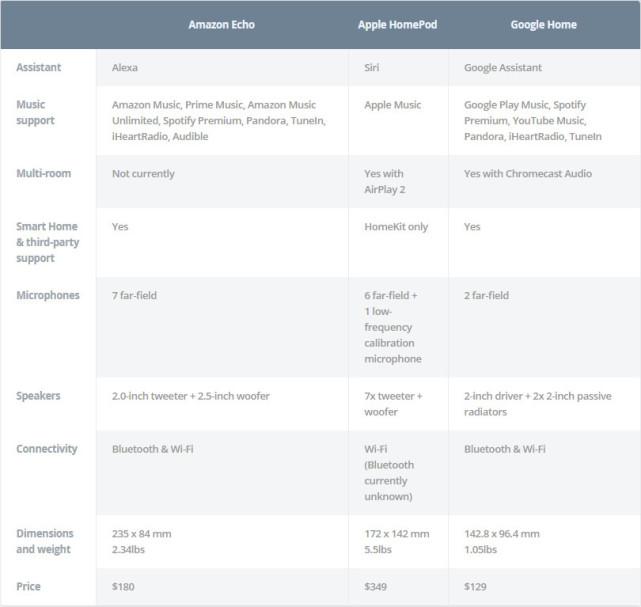Select the Assistant row label
641x607 pixels.
point(38,67)
